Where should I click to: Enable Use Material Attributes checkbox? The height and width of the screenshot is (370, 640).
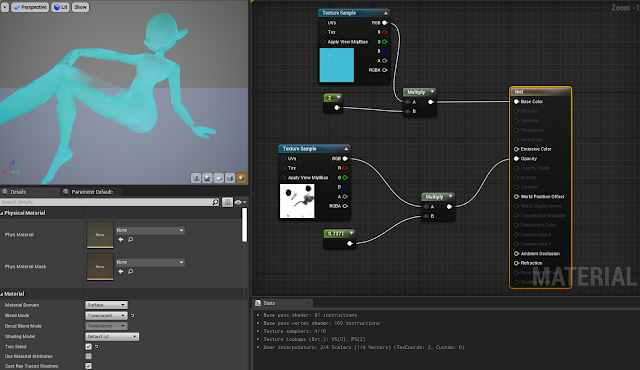(89, 356)
